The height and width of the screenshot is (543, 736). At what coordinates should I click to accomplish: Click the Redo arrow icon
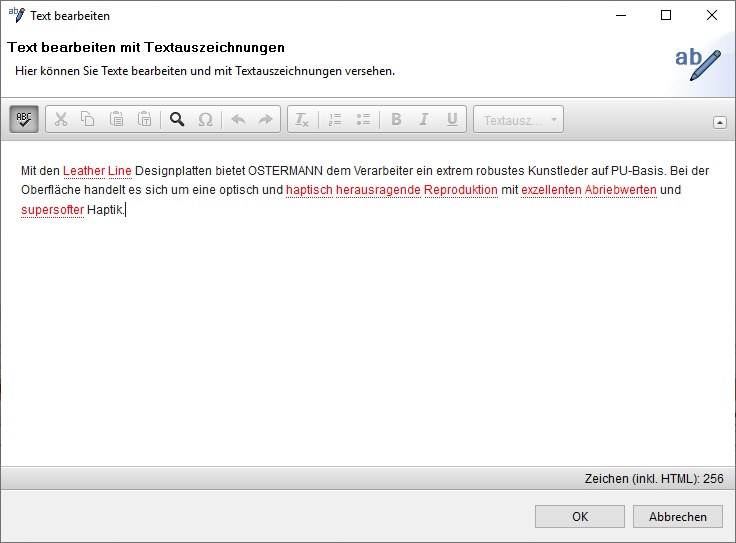[265, 120]
